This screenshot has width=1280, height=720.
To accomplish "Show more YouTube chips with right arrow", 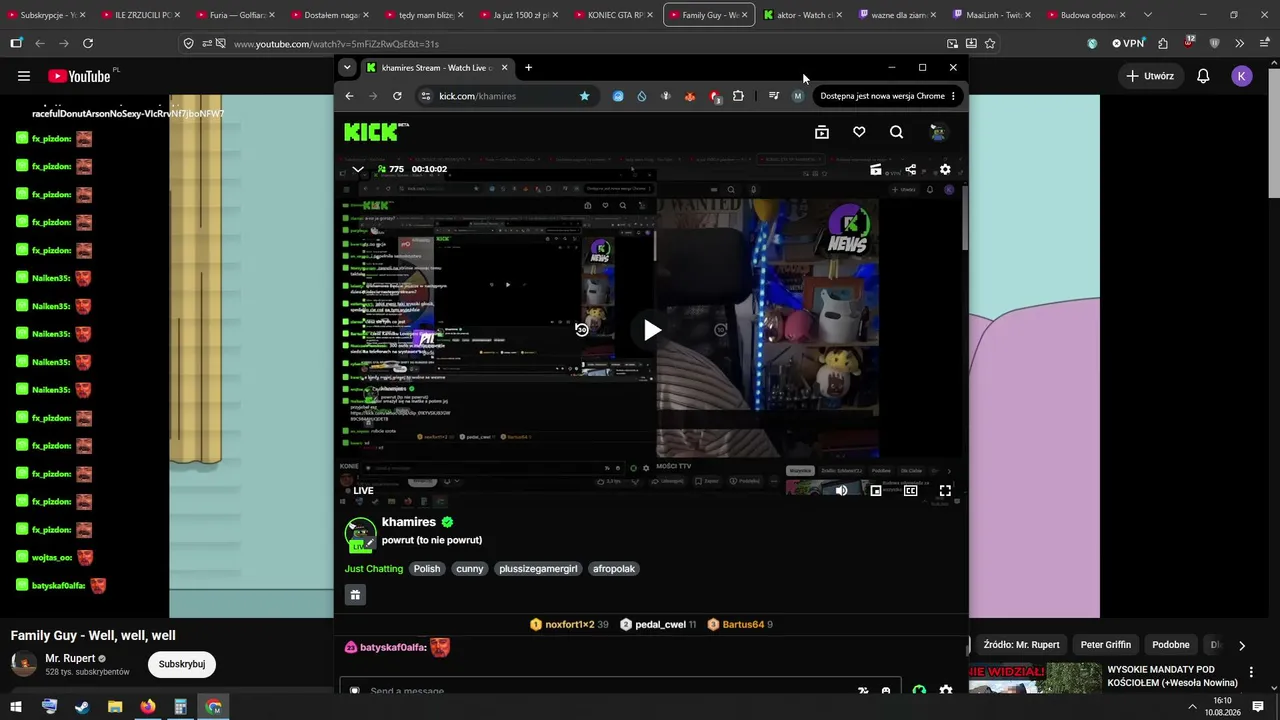I will (1242, 646).
